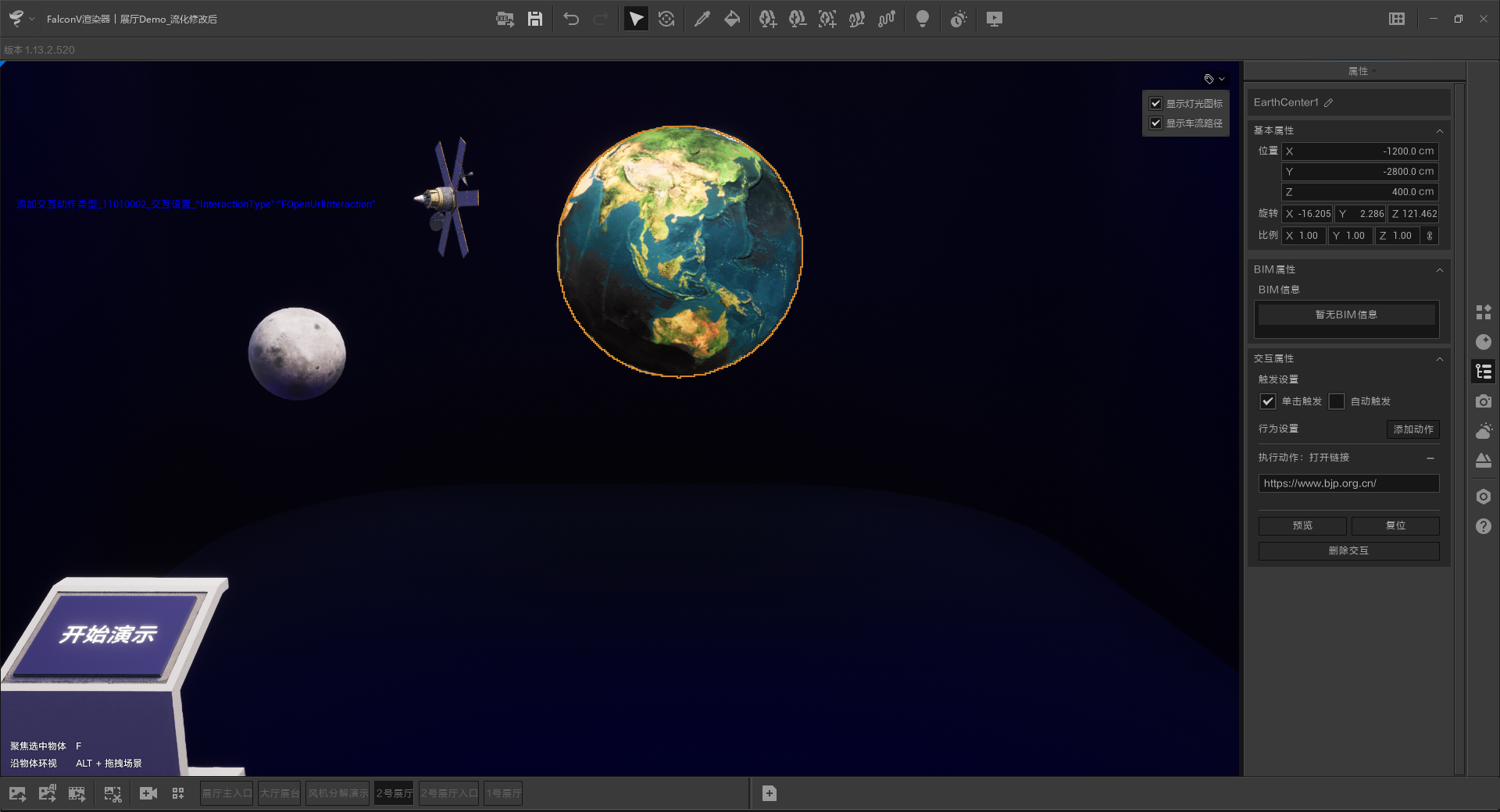Switch to the 大厅展台 scene tab
The height and width of the screenshot is (812, 1500).
tap(280, 794)
